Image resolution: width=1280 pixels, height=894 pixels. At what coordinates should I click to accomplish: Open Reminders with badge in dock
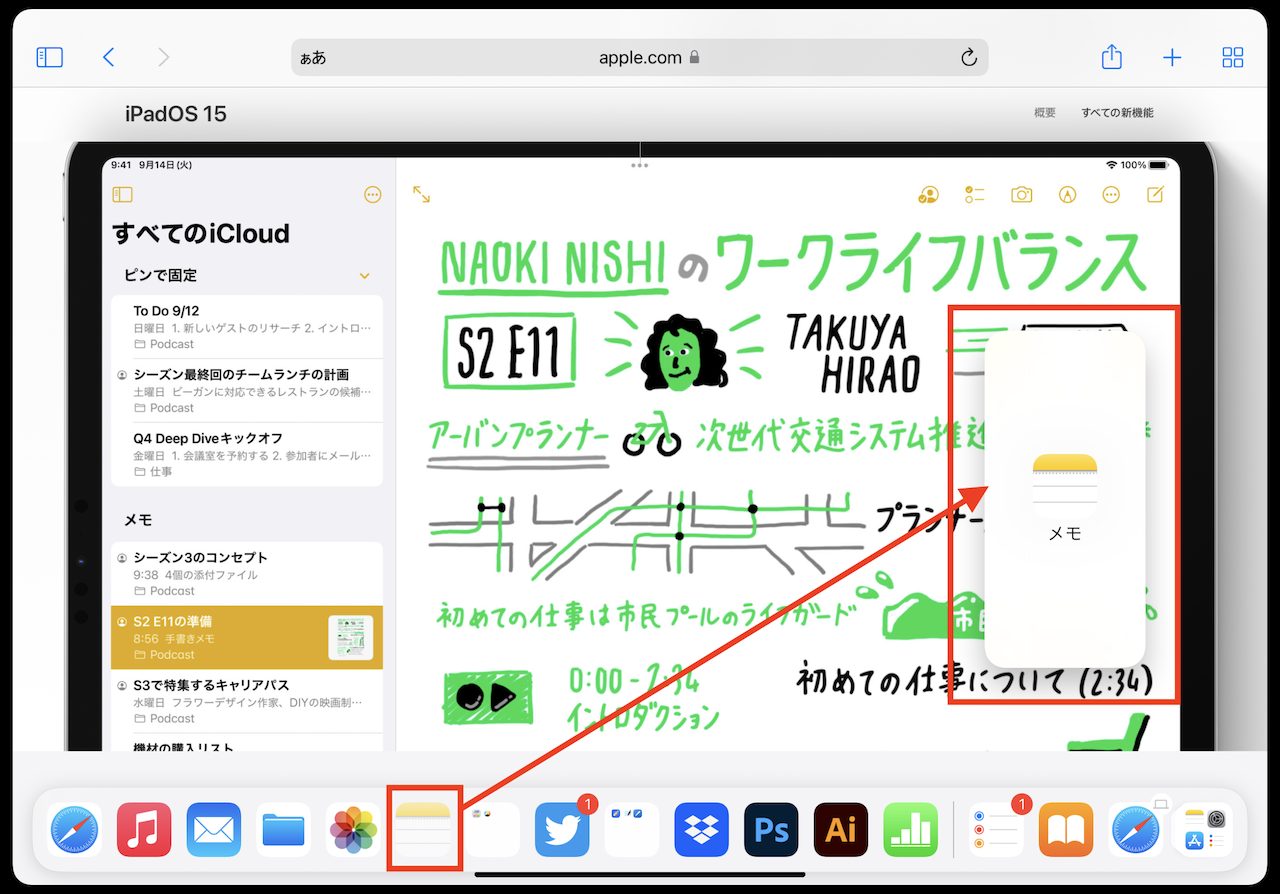996,830
